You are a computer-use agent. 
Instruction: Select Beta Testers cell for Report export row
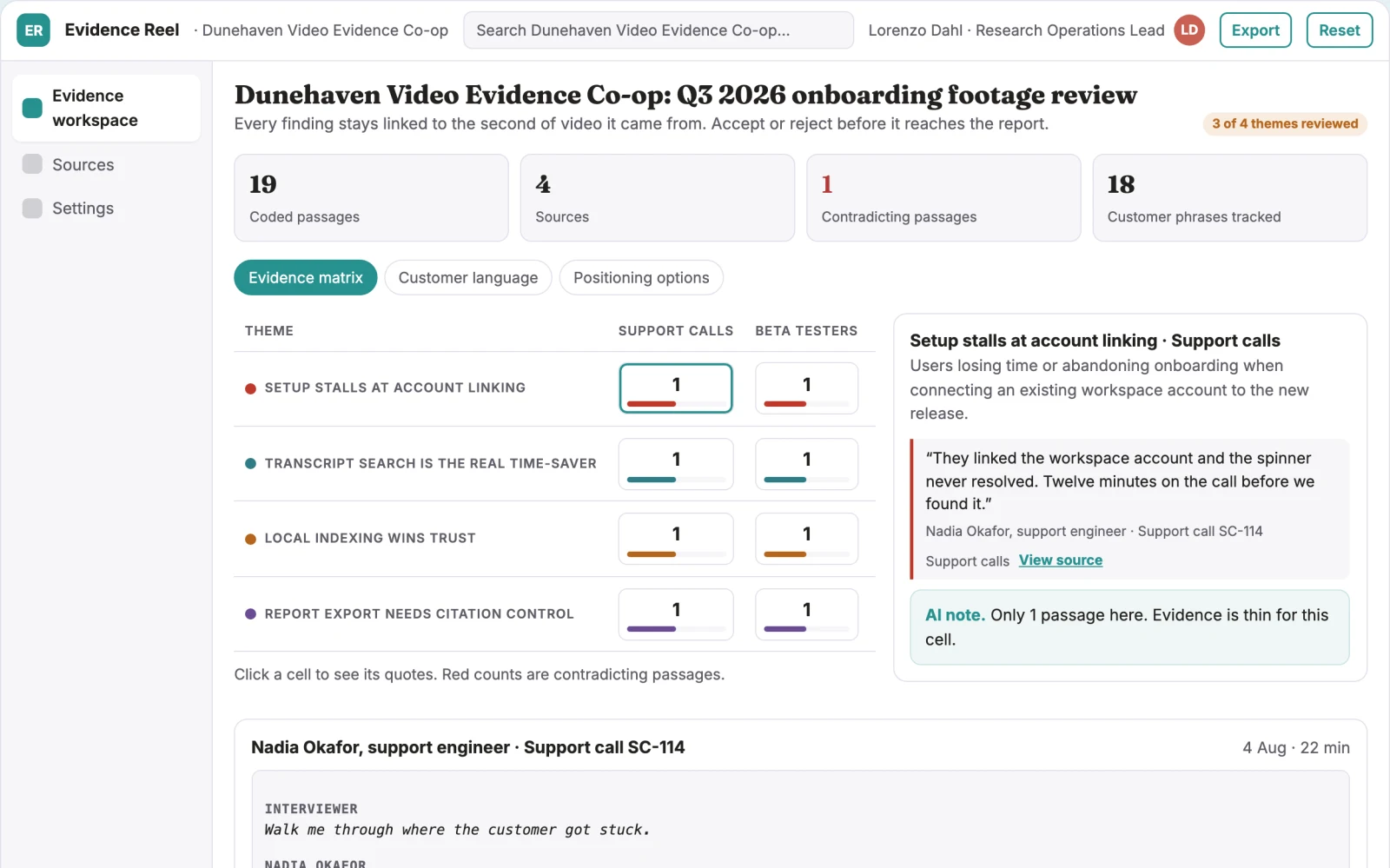coord(806,614)
